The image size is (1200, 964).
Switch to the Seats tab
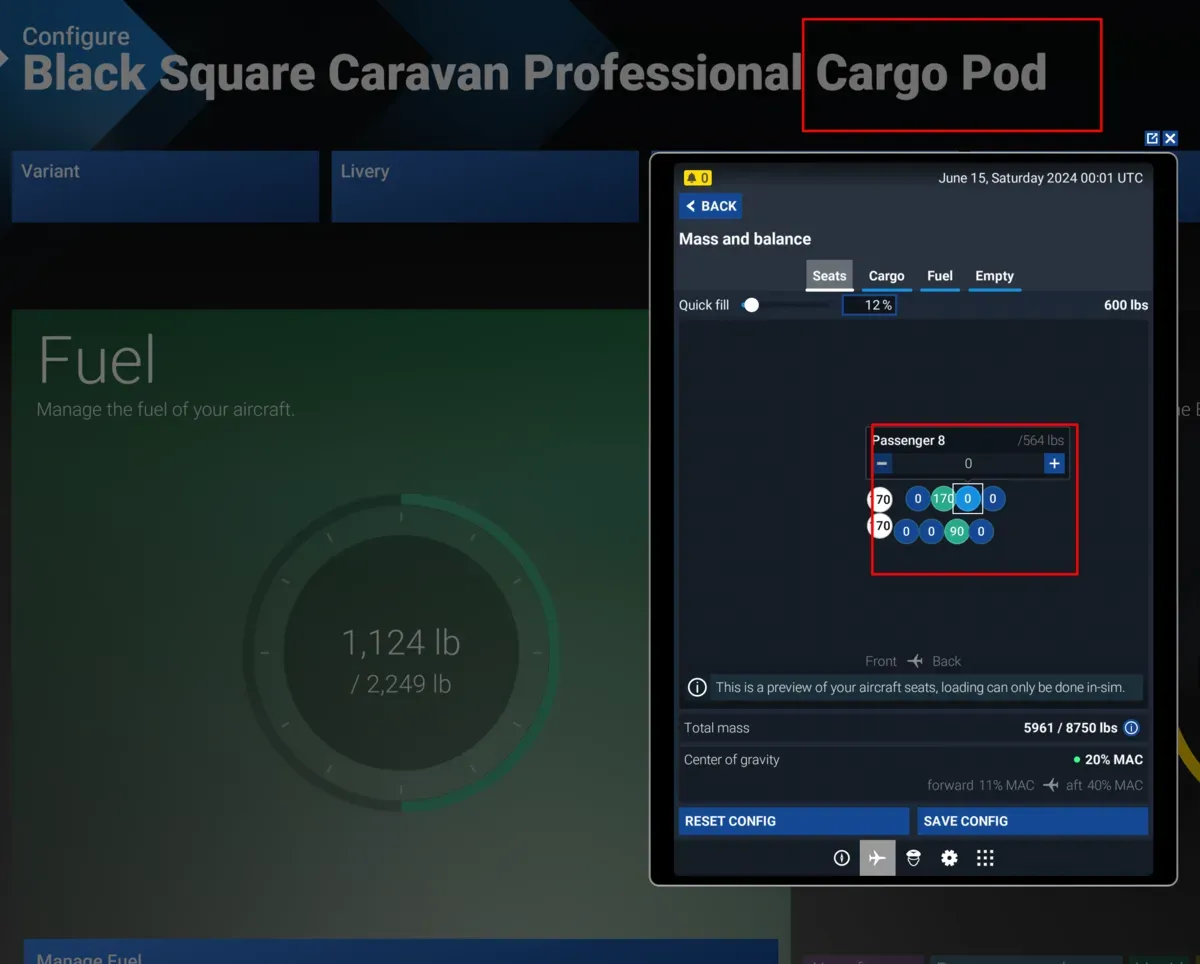[x=829, y=276]
